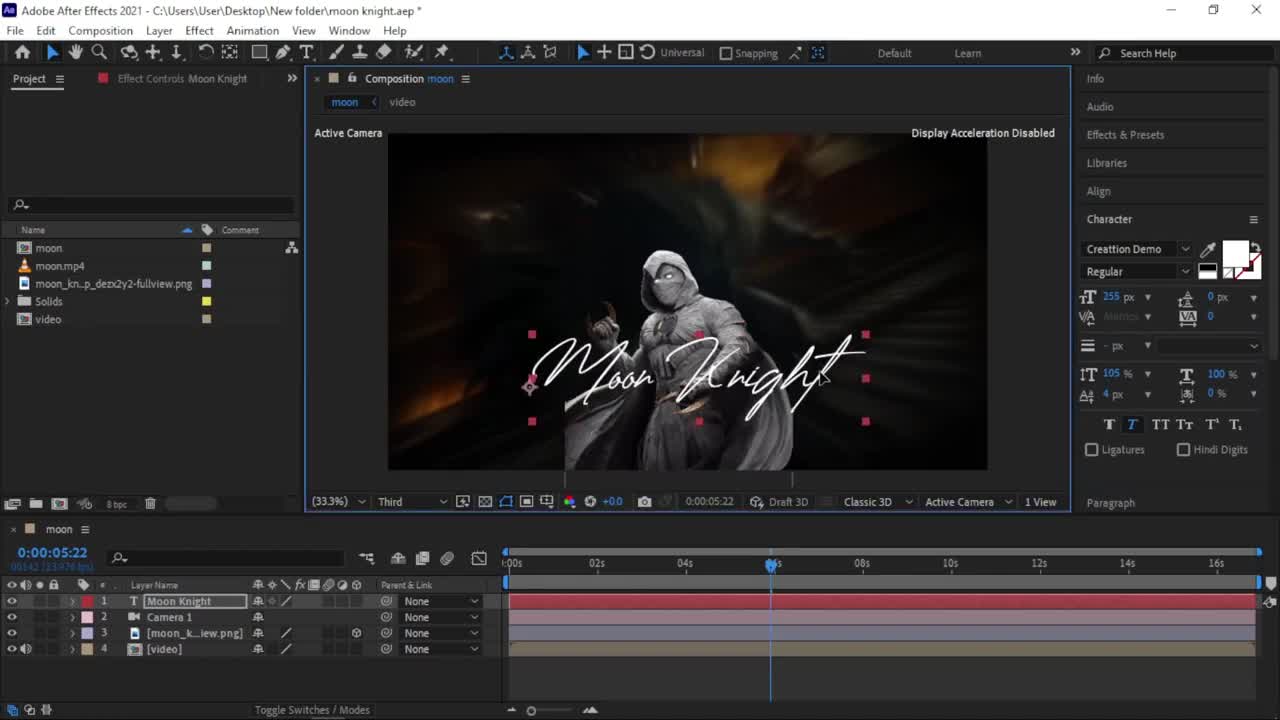This screenshot has height=720, width=1280.
Task: Select the Roto Brush tool
Action: [x=413, y=53]
